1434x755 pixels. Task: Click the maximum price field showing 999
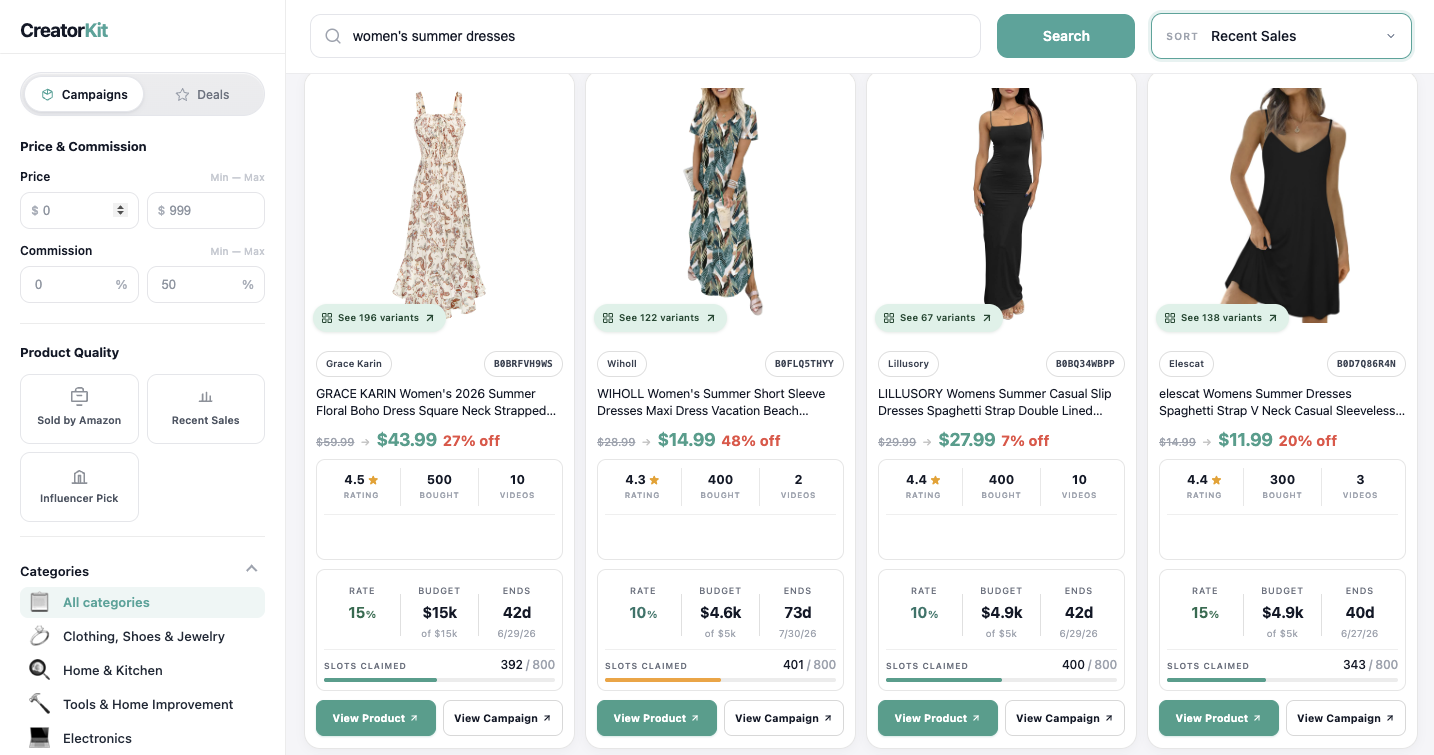click(206, 210)
